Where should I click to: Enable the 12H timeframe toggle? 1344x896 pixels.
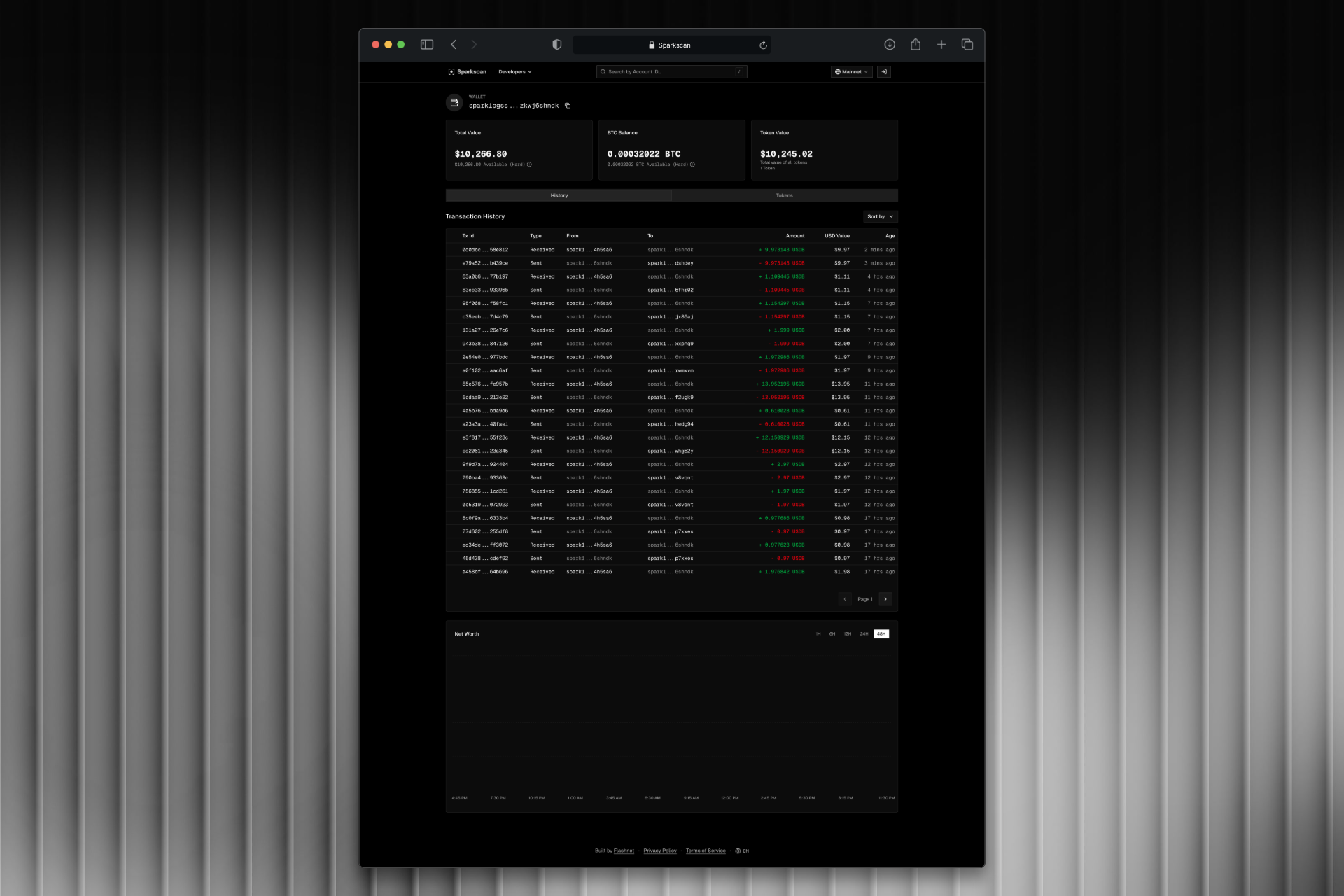[848, 633]
